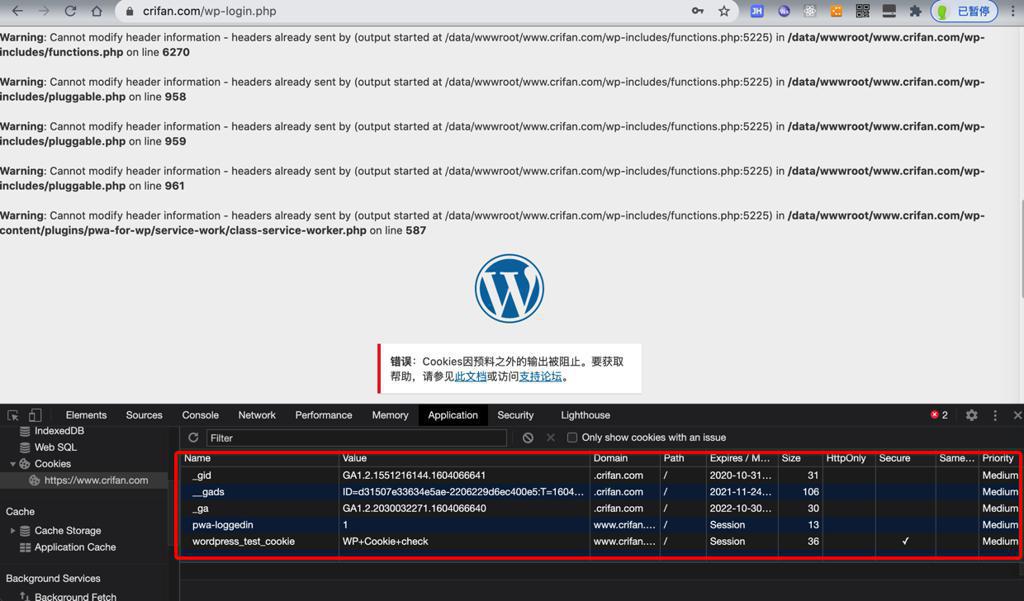Refresh cookies with the reload icon
The height and width of the screenshot is (601, 1024).
(193, 438)
